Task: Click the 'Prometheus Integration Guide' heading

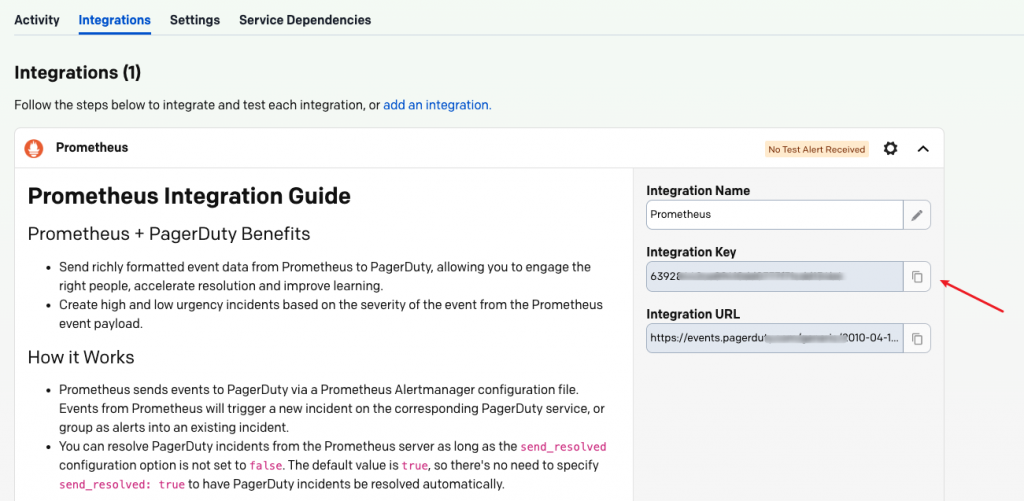Action: pos(189,196)
